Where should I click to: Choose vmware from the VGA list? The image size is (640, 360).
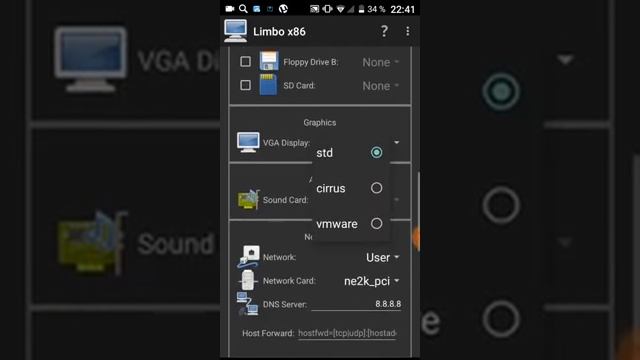351,224
